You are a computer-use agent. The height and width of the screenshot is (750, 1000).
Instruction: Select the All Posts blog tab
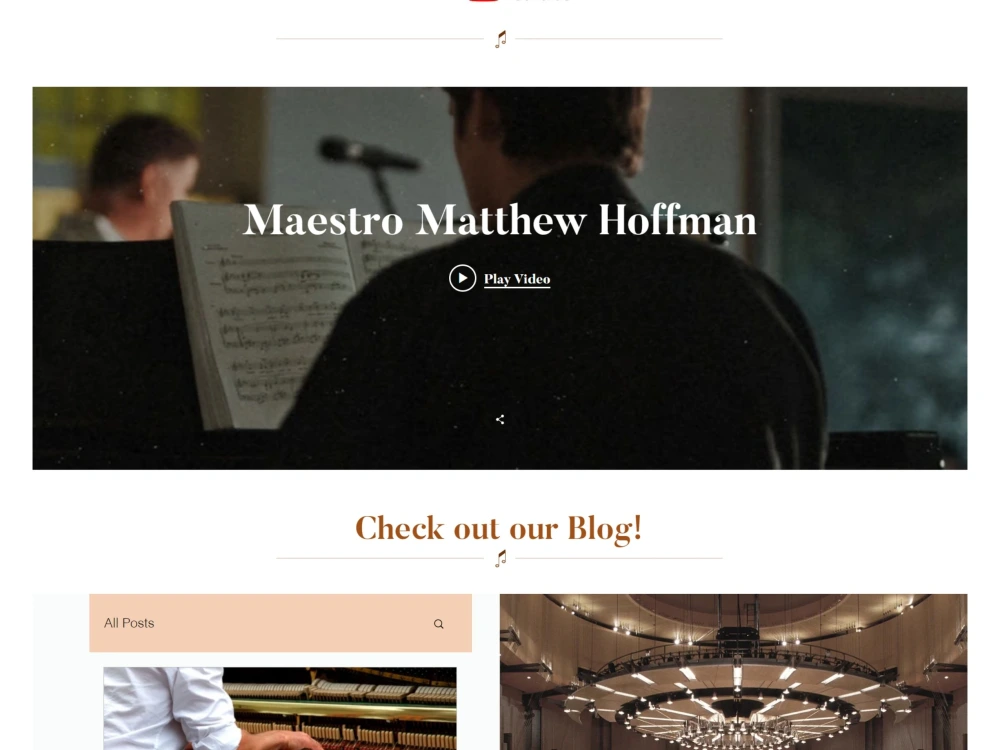[129, 623]
